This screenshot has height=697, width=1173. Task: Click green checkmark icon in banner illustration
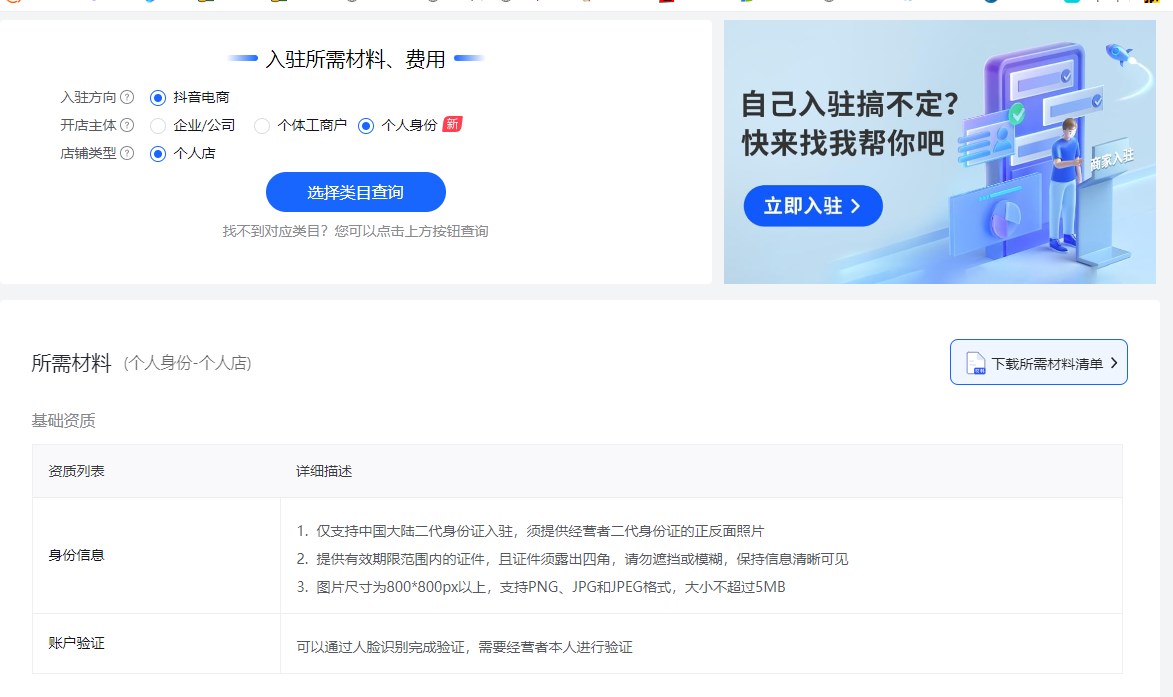[x=1017, y=113]
